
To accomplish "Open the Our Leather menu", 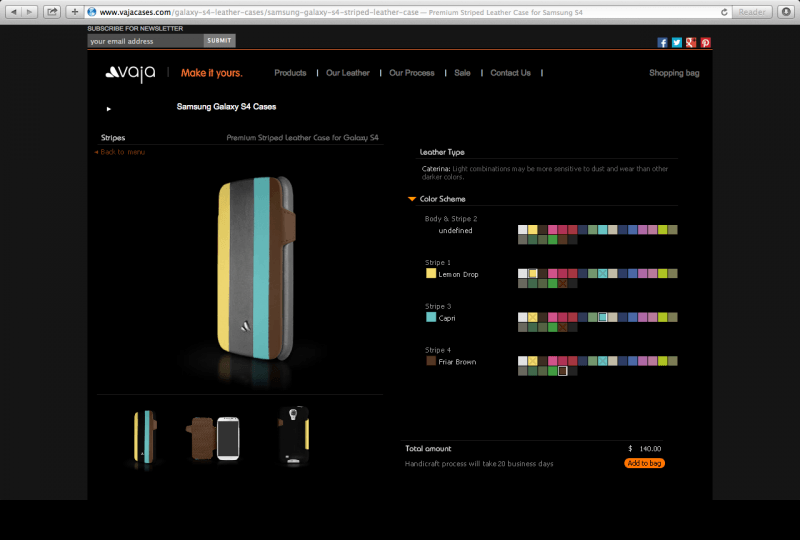I will pyautogui.click(x=347, y=73).
